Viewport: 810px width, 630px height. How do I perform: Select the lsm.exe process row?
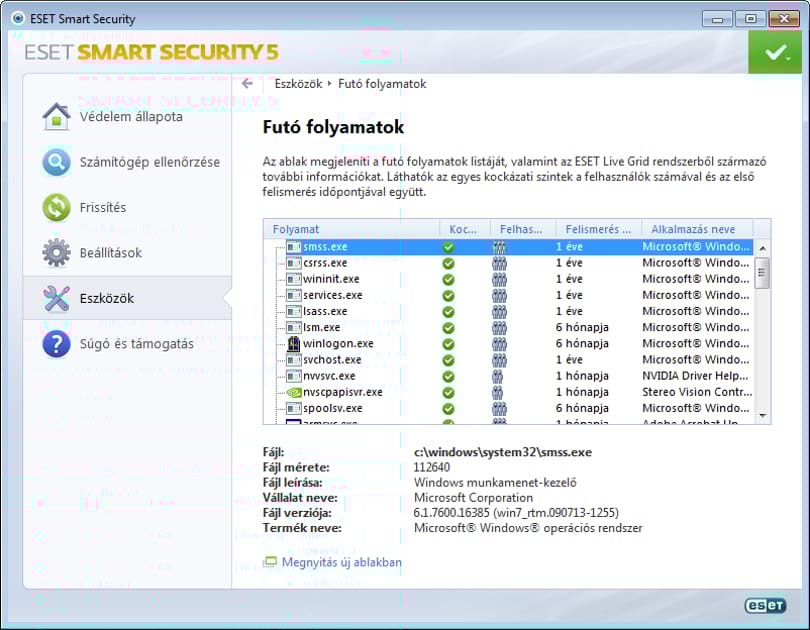click(508, 327)
